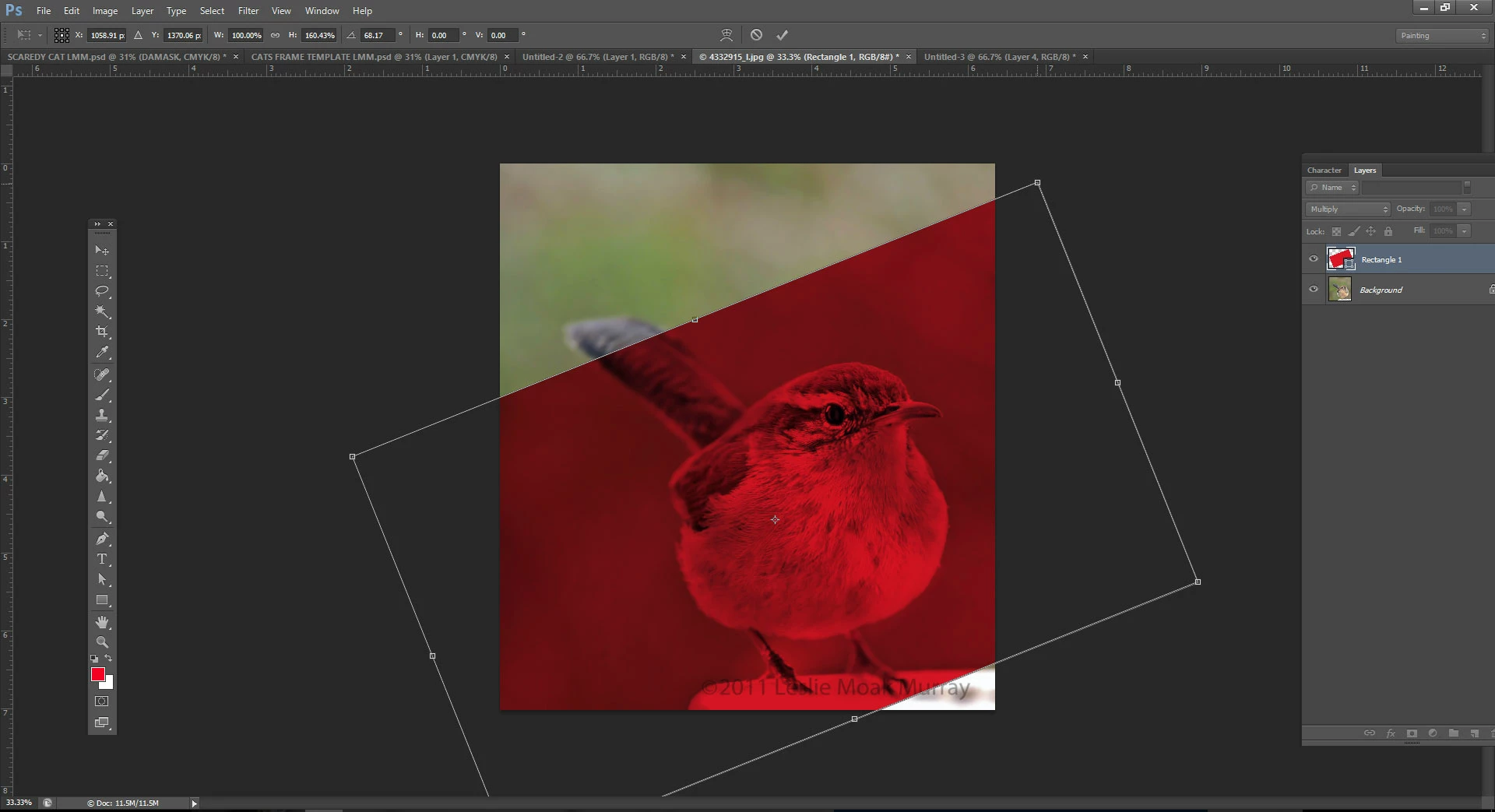This screenshot has width=1495, height=812.
Task: Select the Lasso tool
Action: [102, 291]
